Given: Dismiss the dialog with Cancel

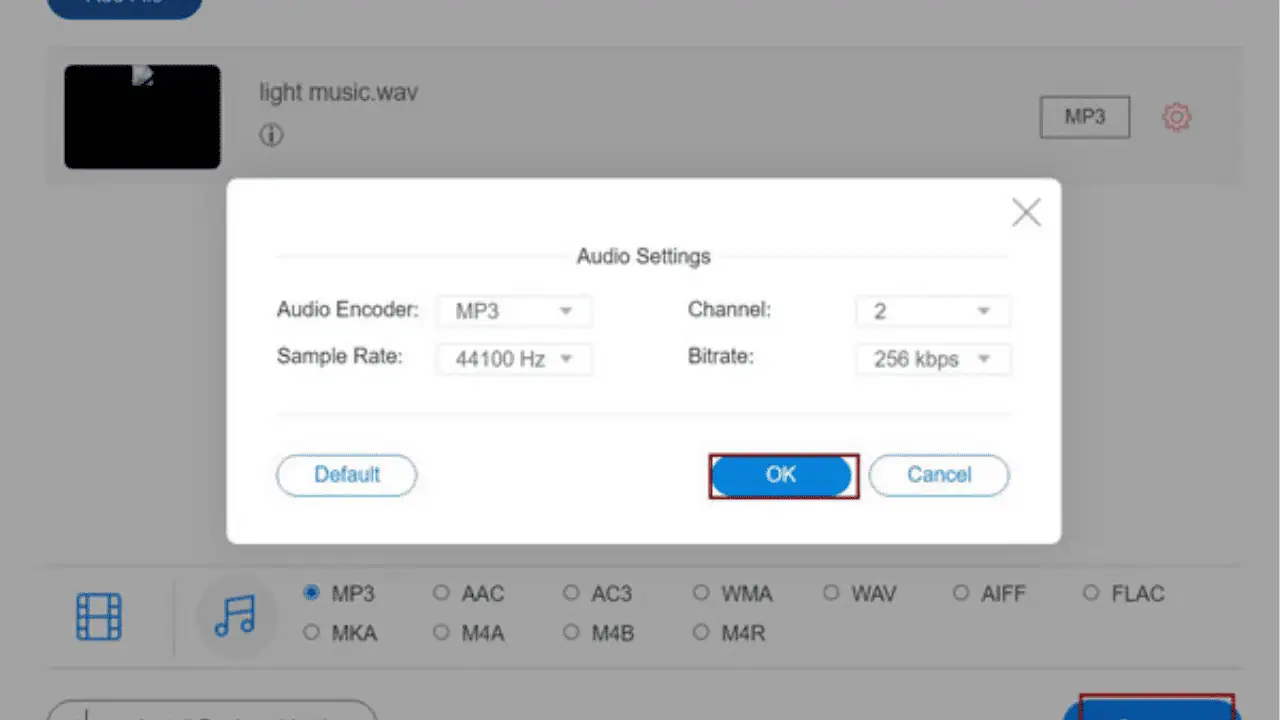Looking at the screenshot, I should [939, 475].
